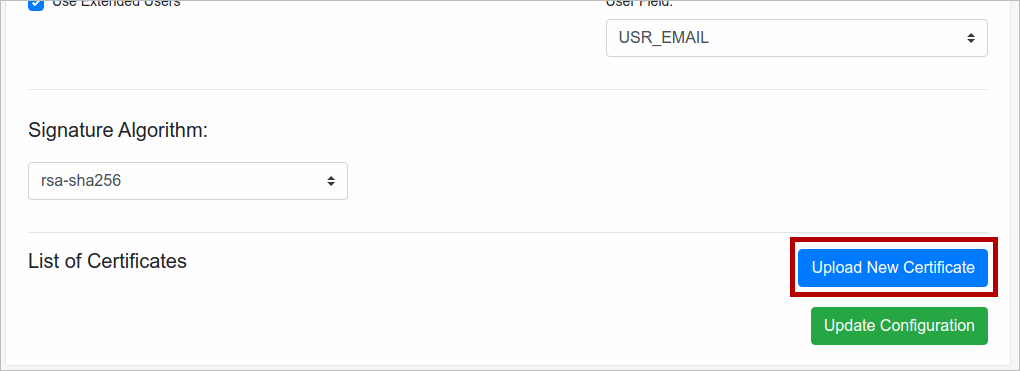Click the green Update Configuration button
Viewport: 1020px width, 371px height.
[899, 325]
